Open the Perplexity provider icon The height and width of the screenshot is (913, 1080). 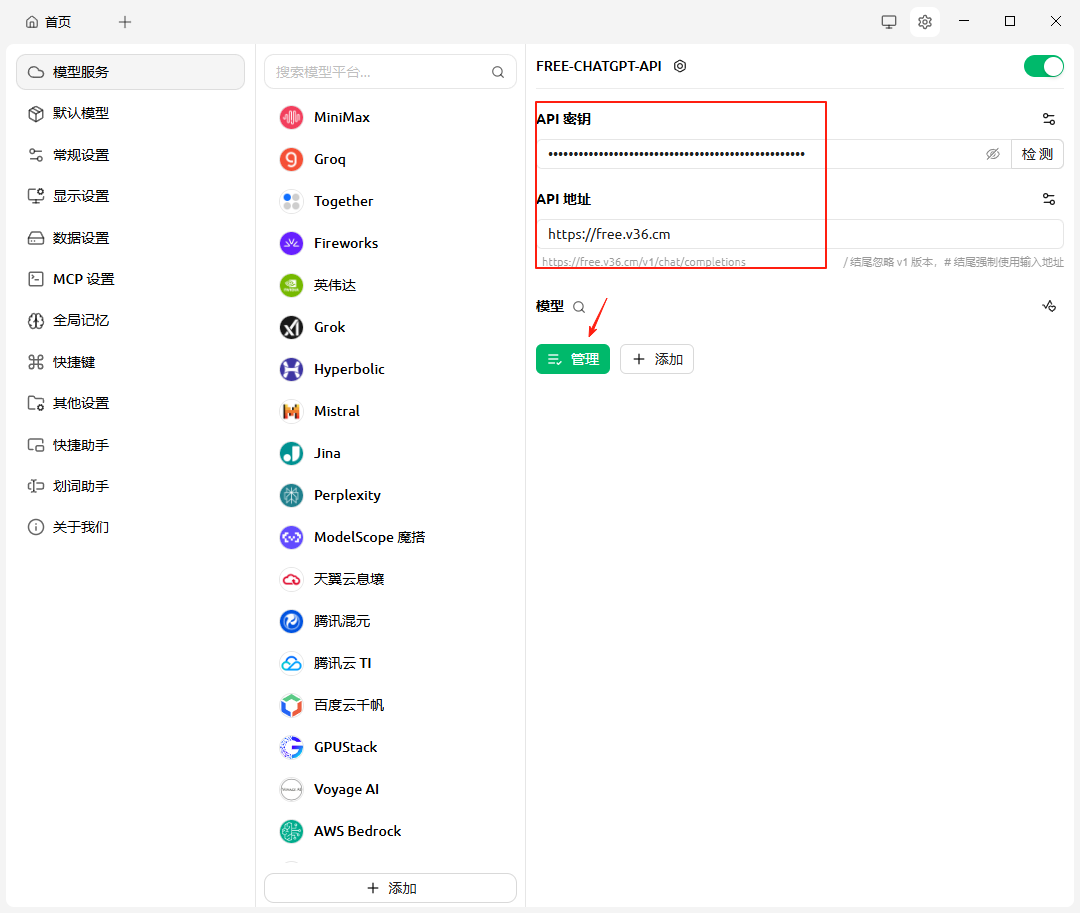291,495
